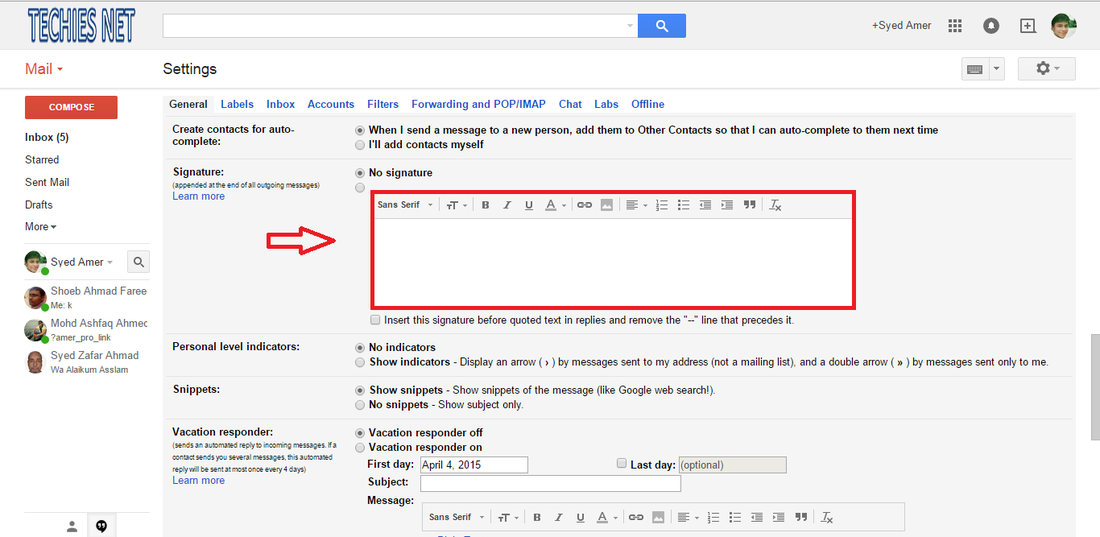Image resolution: width=1100 pixels, height=537 pixels.
Task: Toggle underline in signature toolbar
Action: point(529,205)
